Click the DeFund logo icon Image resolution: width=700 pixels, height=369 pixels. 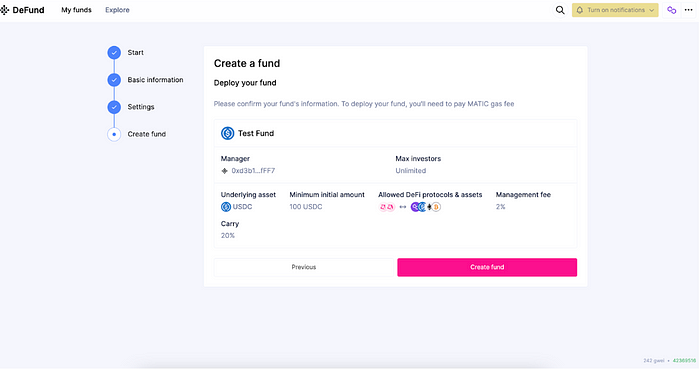(4, 10)
